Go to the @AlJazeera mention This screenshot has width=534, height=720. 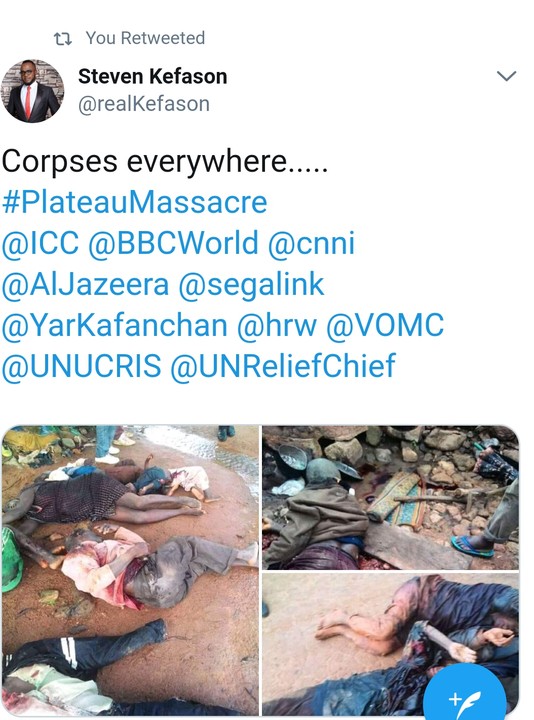pos(85,284)
